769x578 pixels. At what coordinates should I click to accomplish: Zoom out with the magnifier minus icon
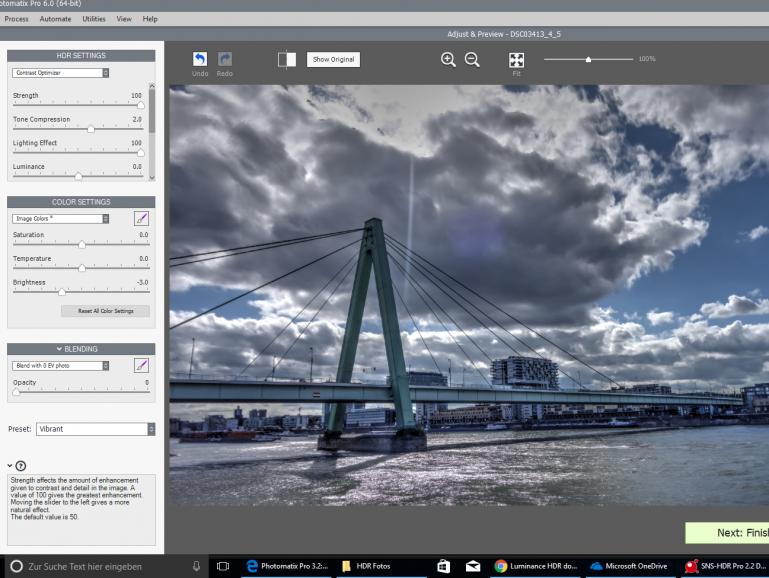click(472, 60)
